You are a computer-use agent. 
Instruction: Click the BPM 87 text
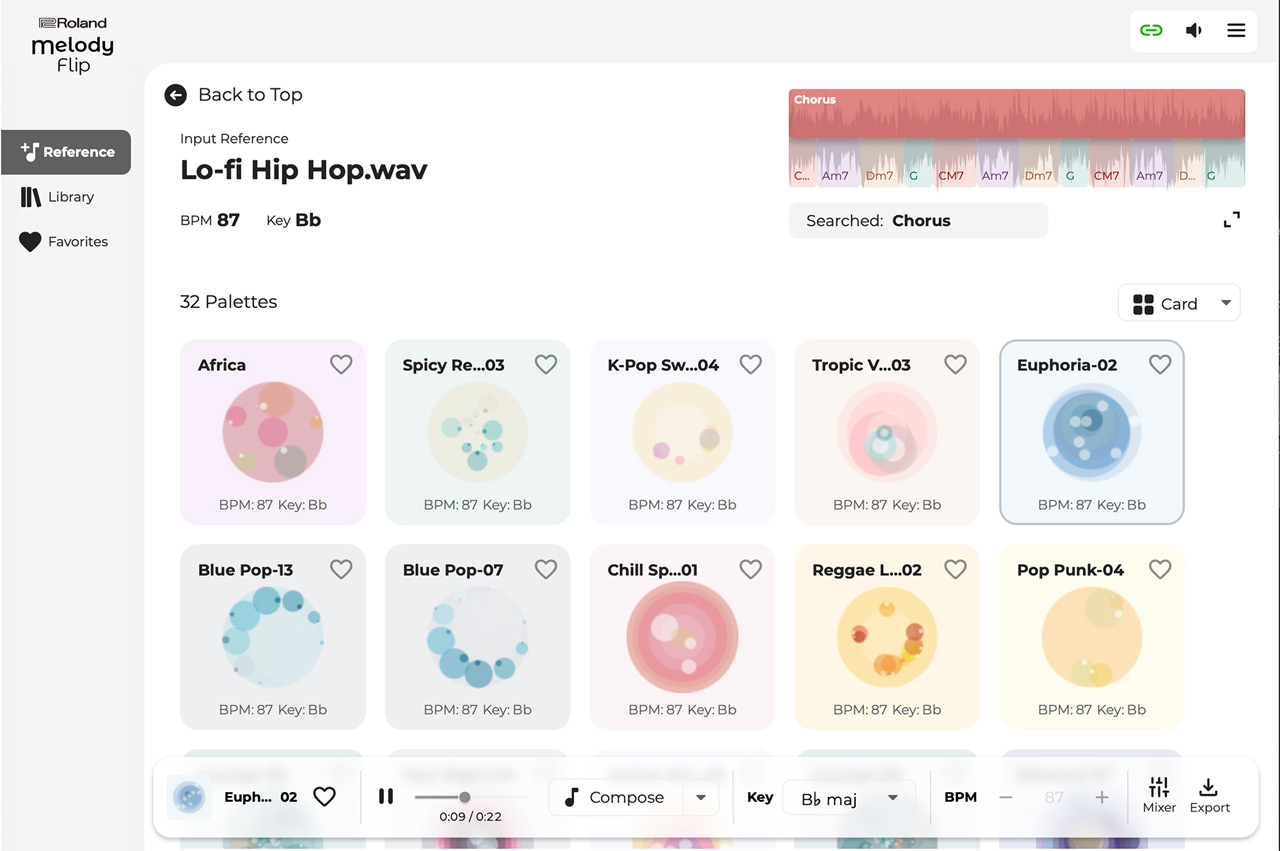click(x=210, y=220)
